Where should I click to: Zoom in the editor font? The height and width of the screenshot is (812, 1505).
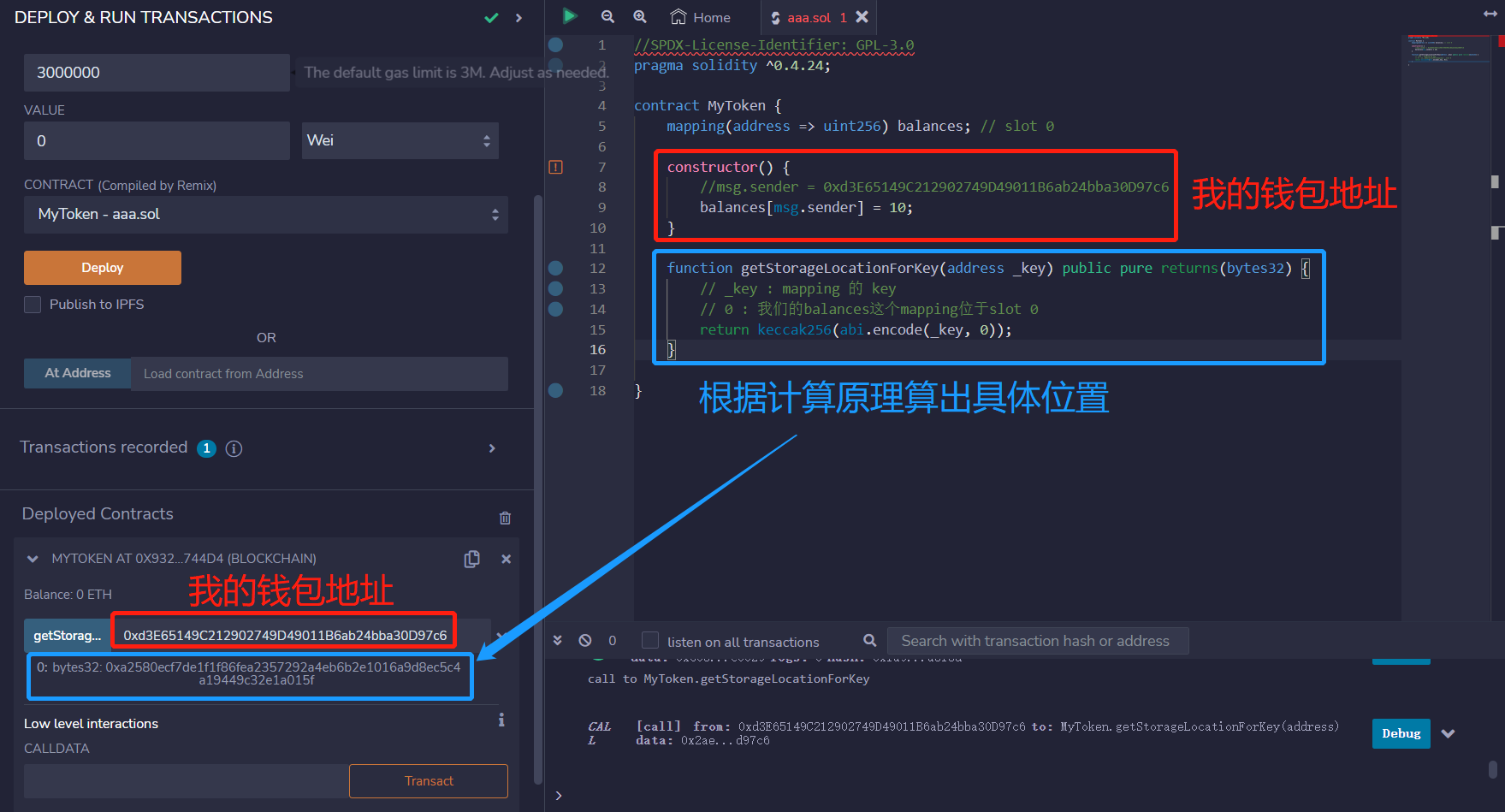pyautogui.click(x=639, y=17)
